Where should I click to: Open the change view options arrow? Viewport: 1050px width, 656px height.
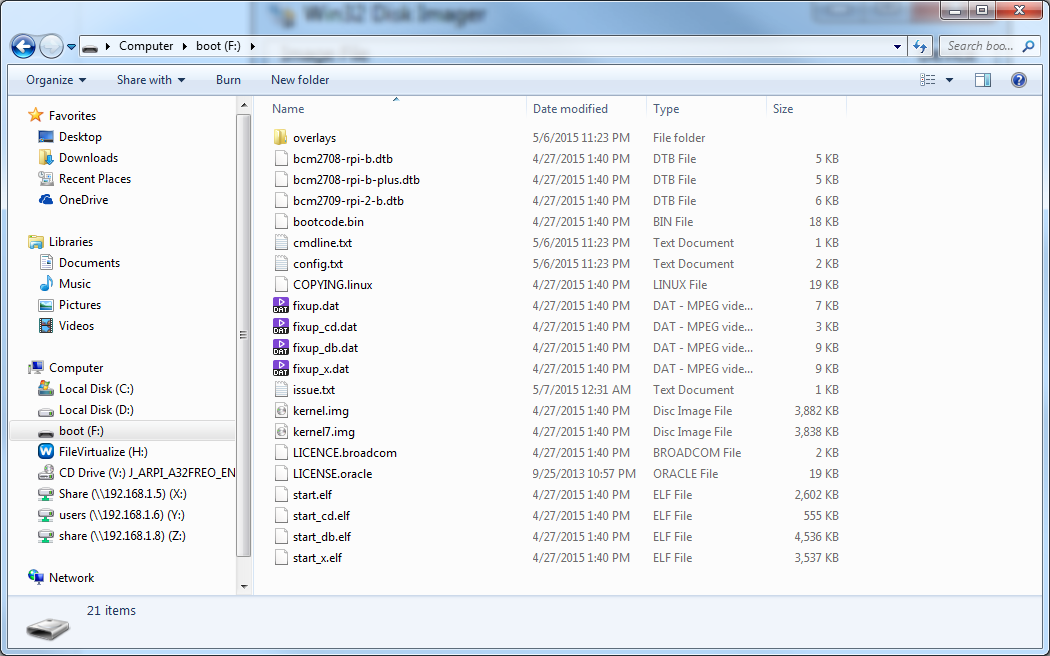tap(949, 80)
